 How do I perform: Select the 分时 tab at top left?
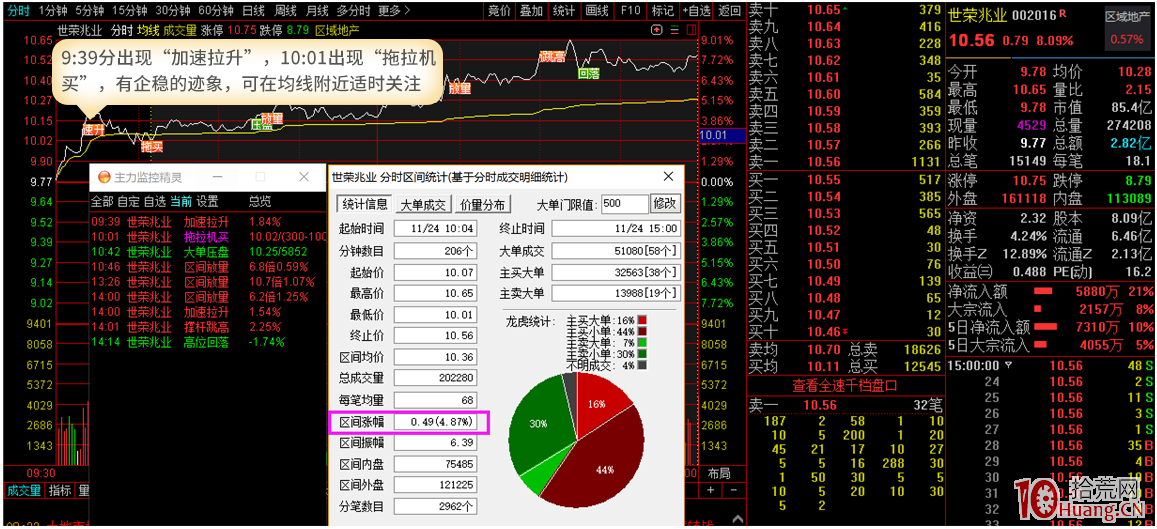click(18, 10)
